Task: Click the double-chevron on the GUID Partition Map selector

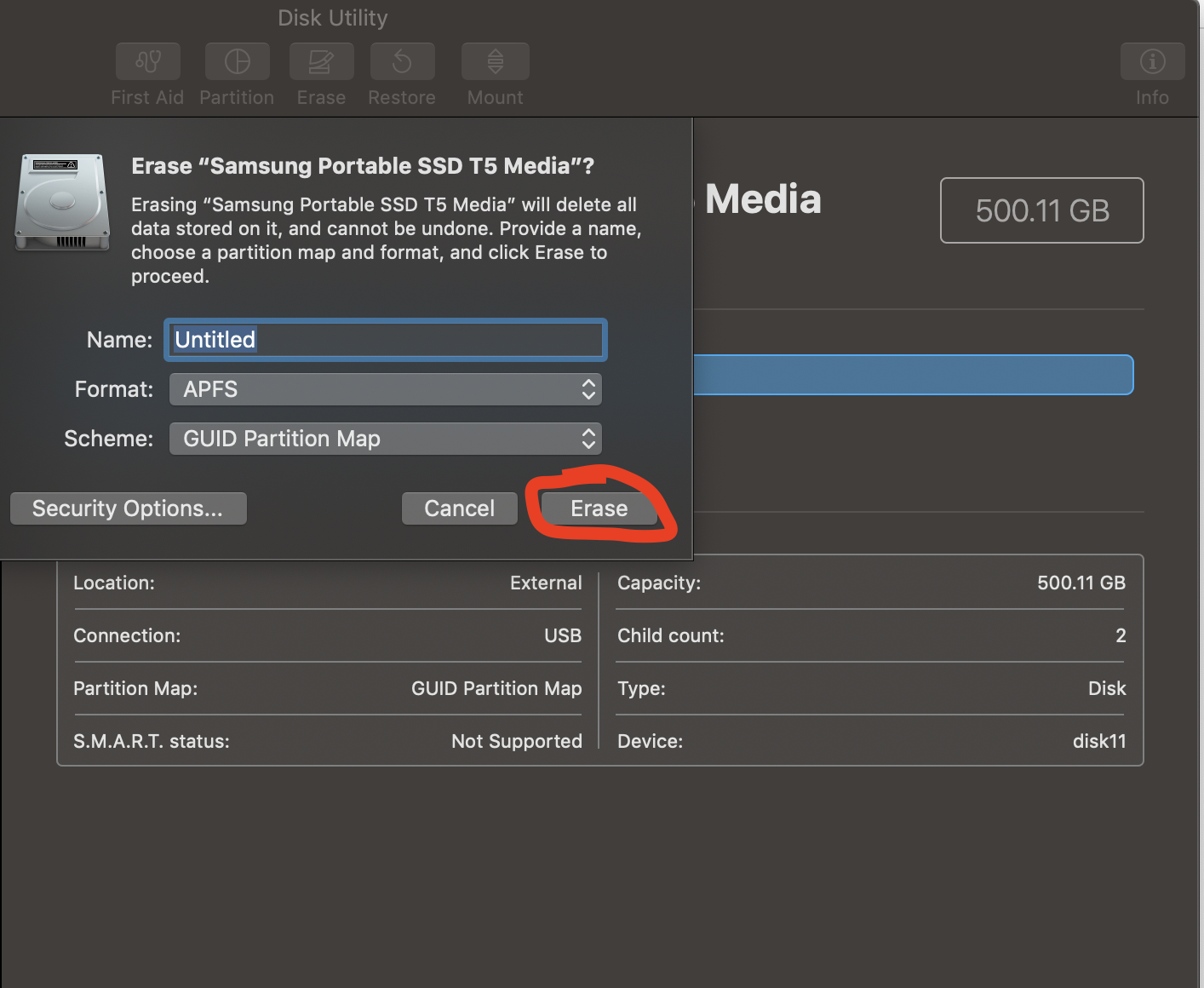Action: coord(588,439)
